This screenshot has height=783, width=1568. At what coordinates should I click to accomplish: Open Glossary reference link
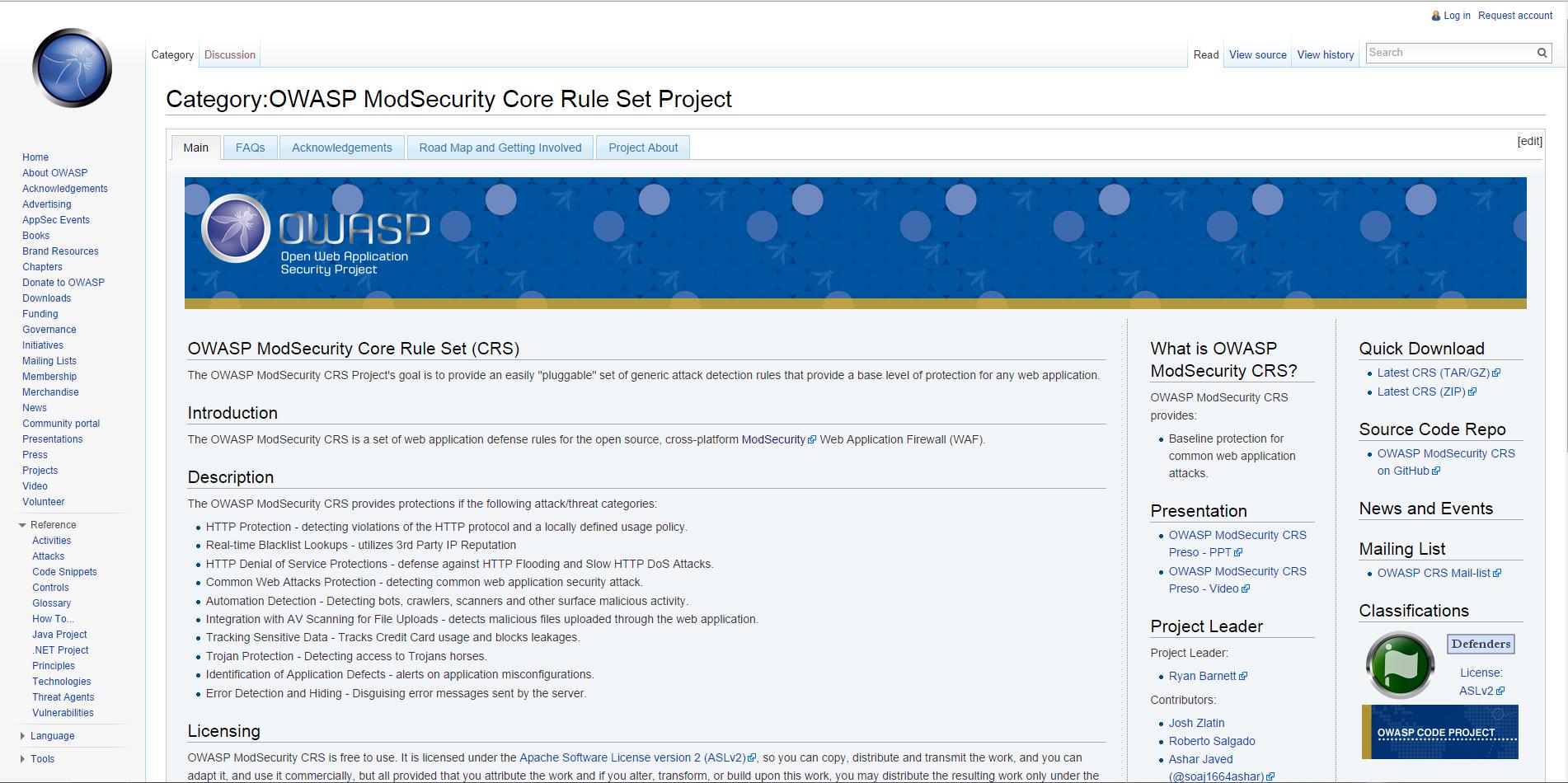point(51,603)
